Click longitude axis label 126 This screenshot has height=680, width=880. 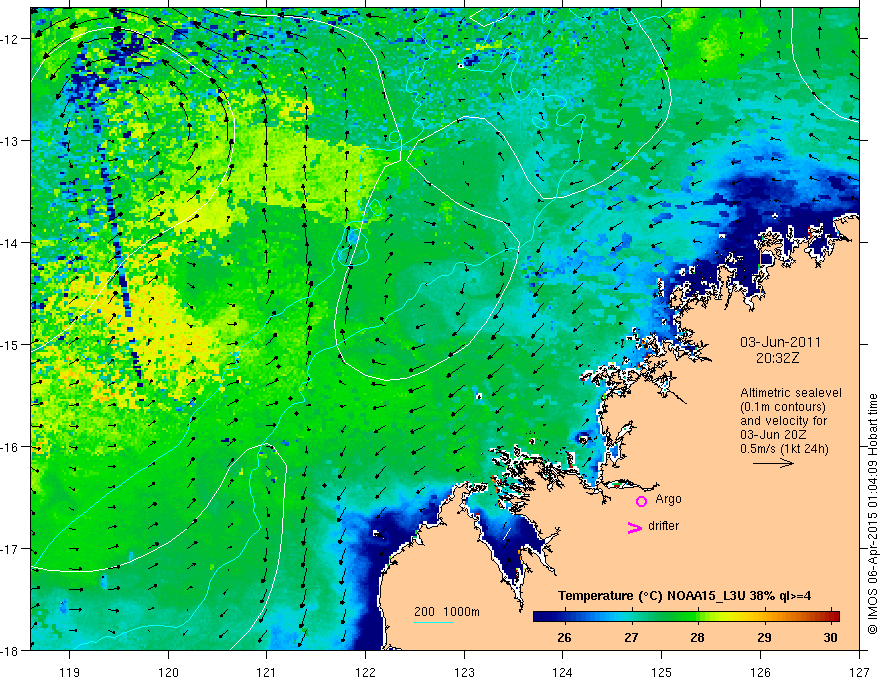click(x=760, y=672)
